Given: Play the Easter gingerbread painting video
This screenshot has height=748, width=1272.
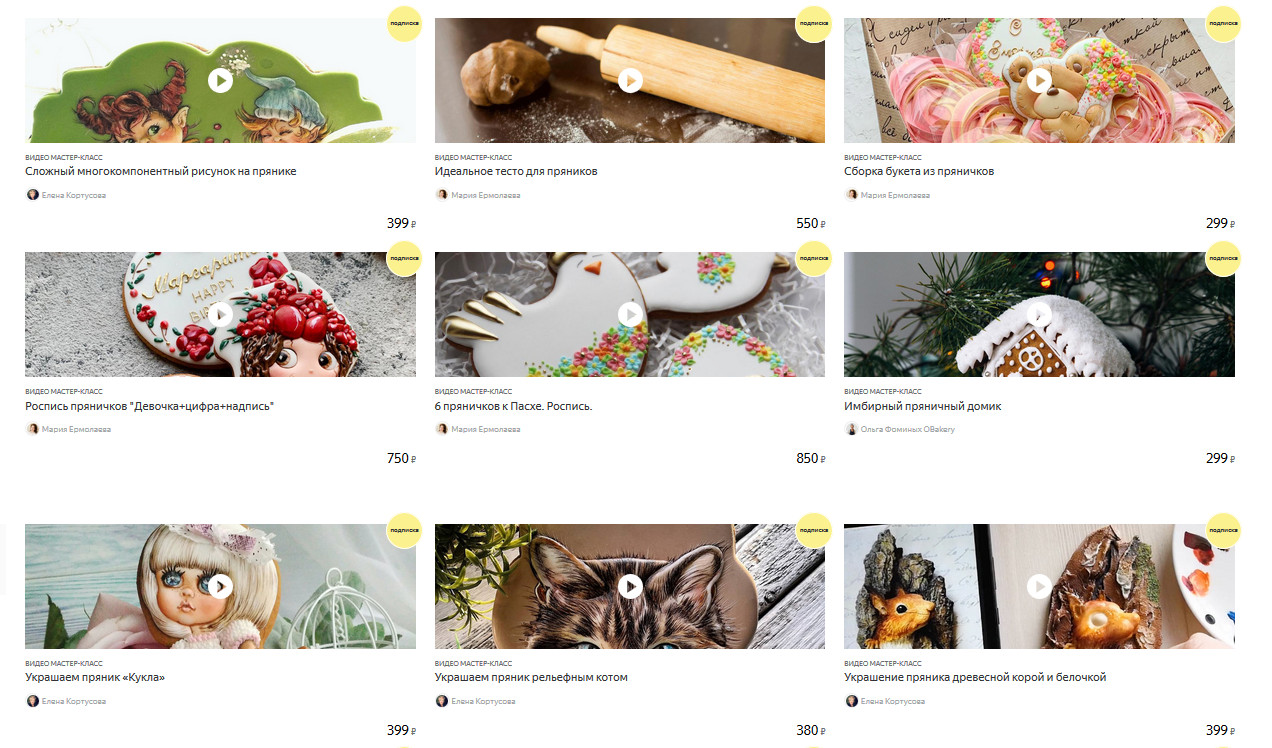Looking at the screenshot, I should [x=630, y=314].
